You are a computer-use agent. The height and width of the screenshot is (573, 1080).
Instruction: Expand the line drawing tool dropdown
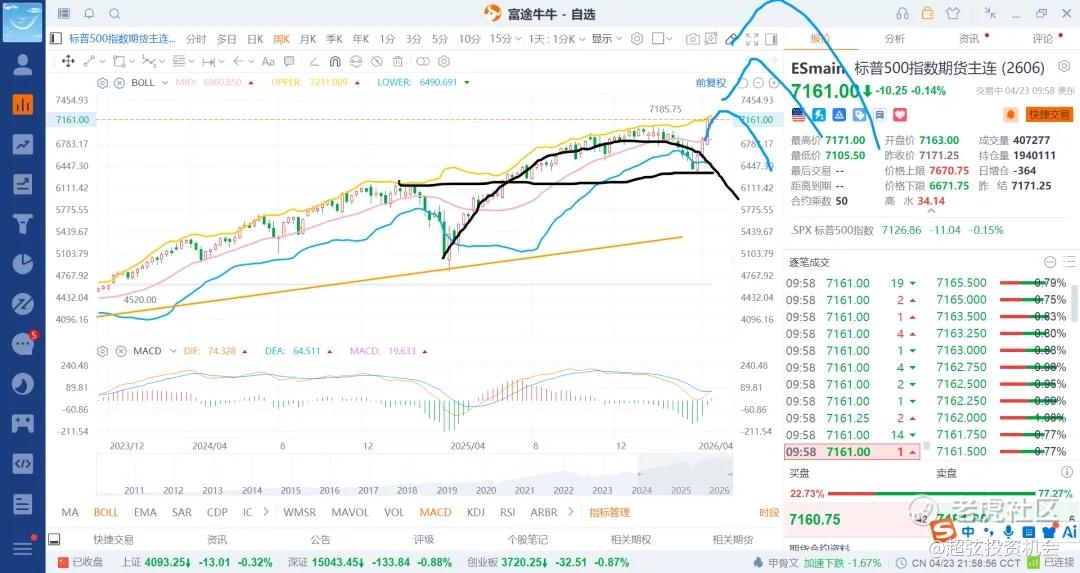(x=103, y=61)
